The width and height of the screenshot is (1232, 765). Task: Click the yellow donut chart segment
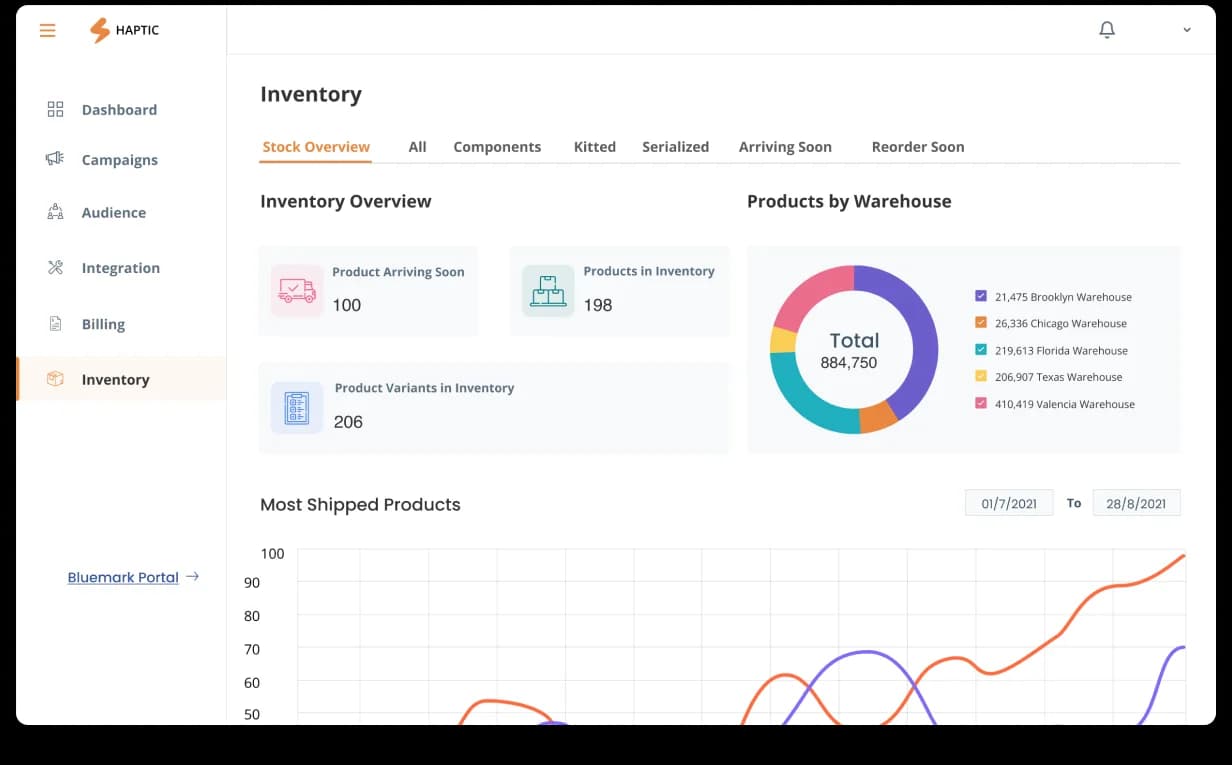tap(783, 340)
